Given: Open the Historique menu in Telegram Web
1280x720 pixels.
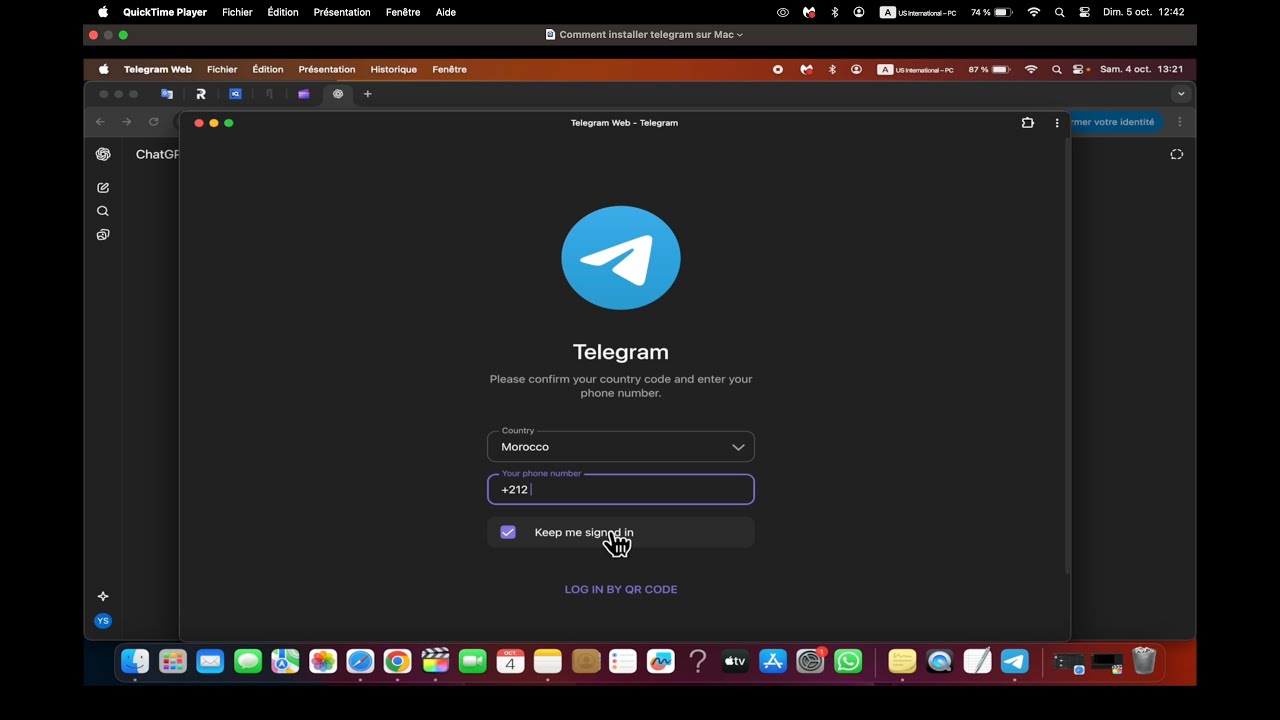Looking at the screenshot, I should [393, 70].
